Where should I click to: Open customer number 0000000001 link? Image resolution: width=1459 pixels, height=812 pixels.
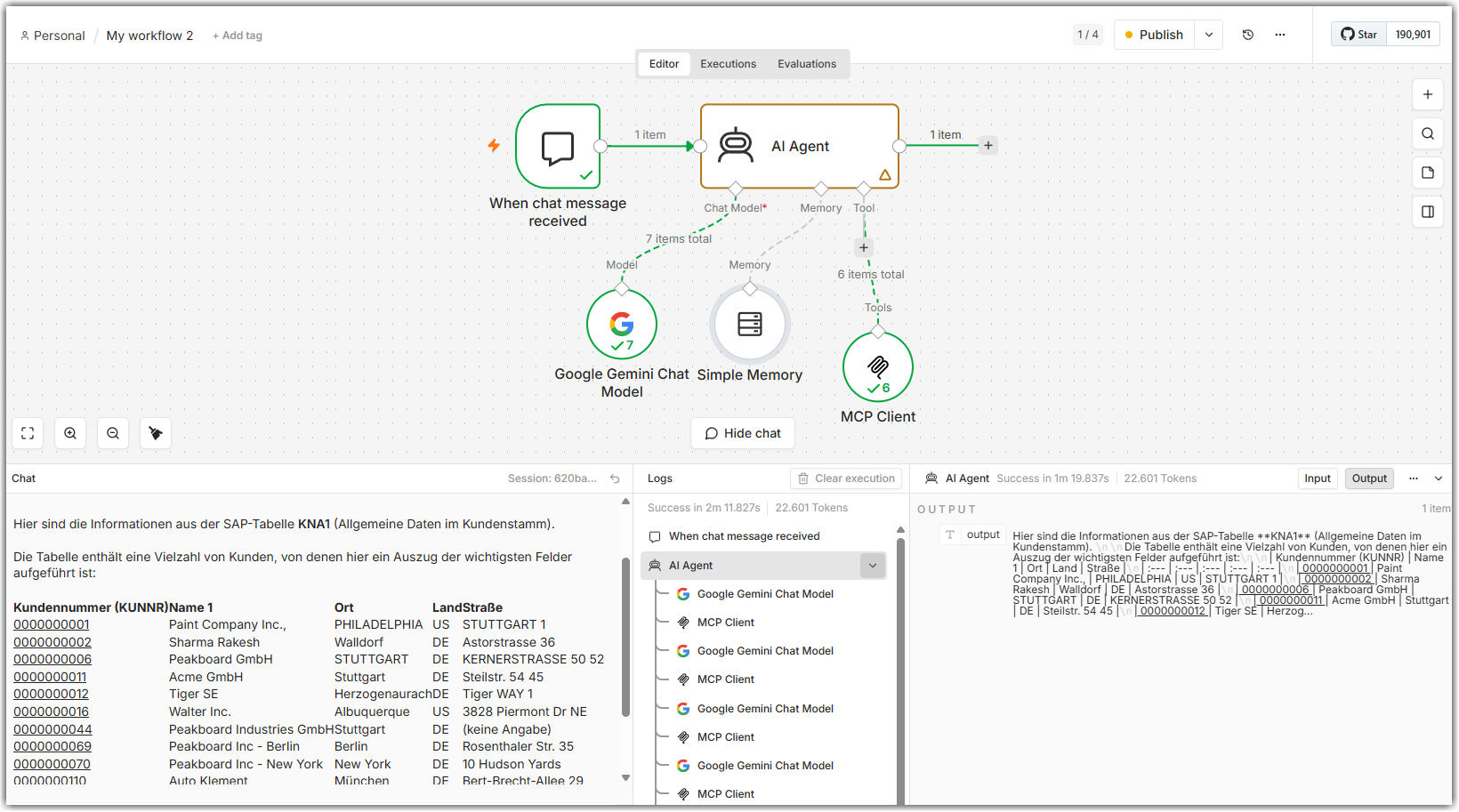pyautogui.click(x=52, y=624)
